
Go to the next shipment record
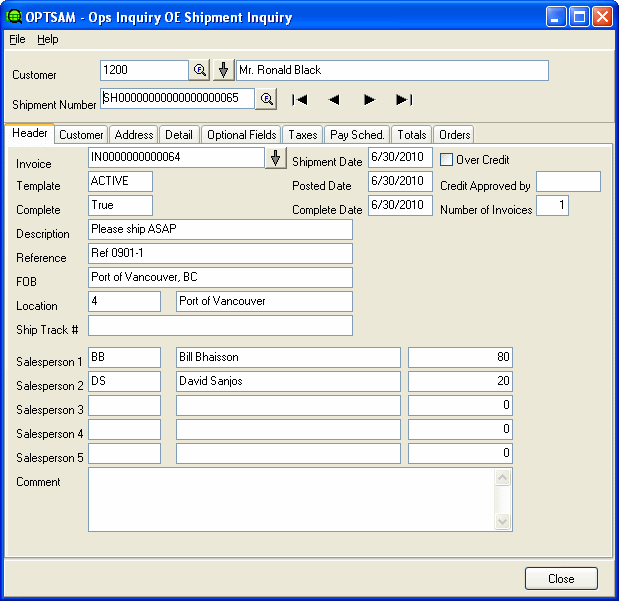[x=369, y=99]
